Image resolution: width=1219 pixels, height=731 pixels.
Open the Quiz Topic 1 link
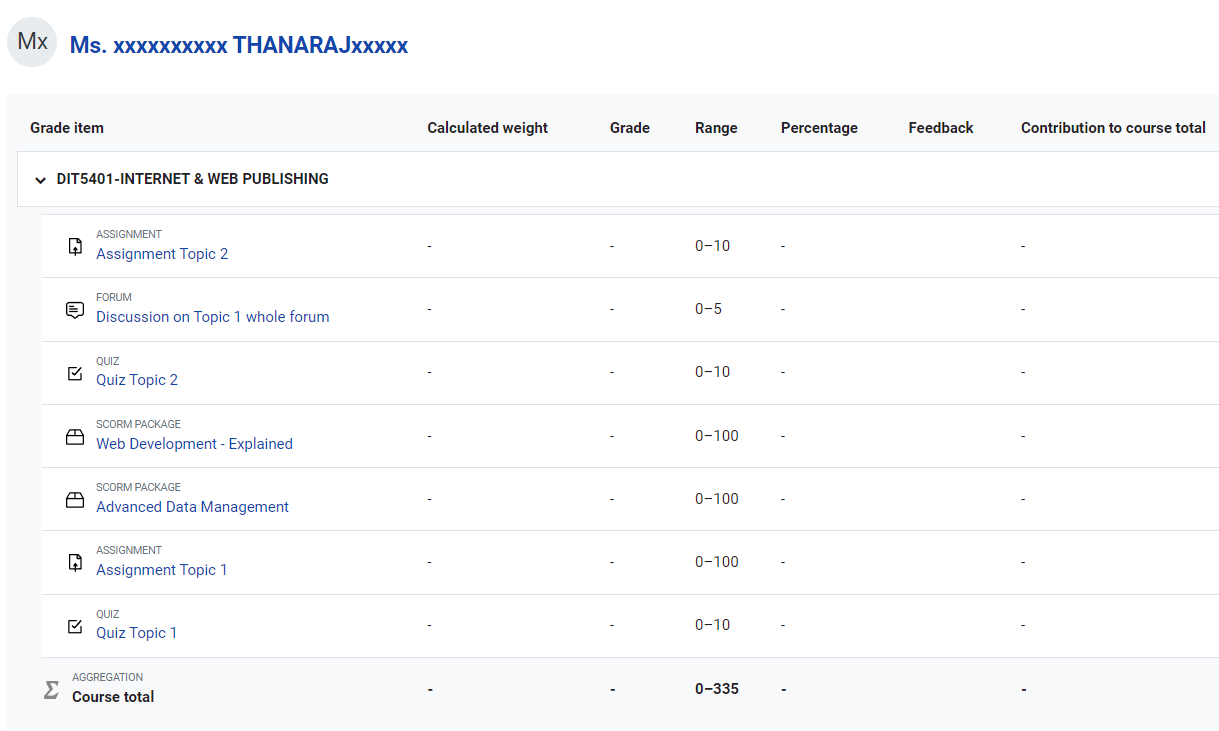136,633
